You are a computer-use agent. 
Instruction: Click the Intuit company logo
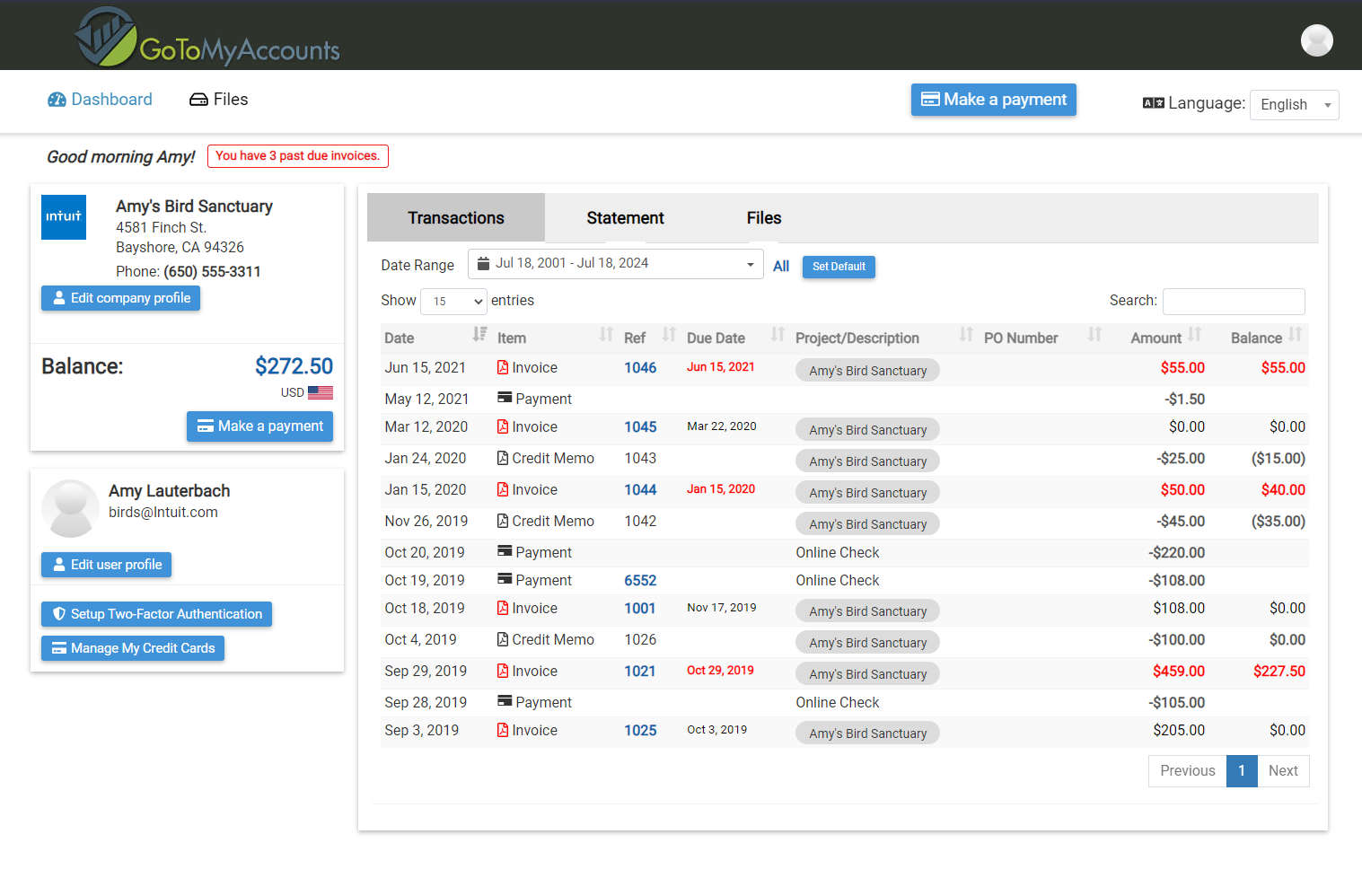pos(64,217)
